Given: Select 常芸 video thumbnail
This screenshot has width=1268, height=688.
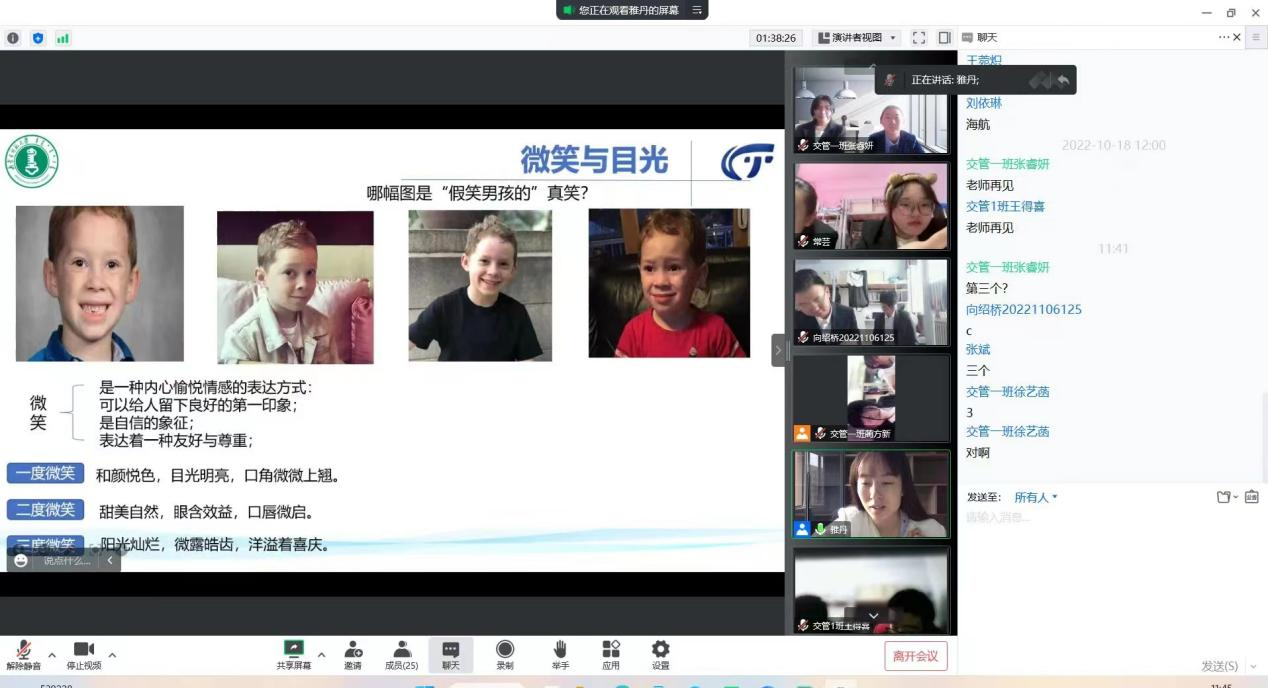Looking at the screenshot, I should pos(871,206).
